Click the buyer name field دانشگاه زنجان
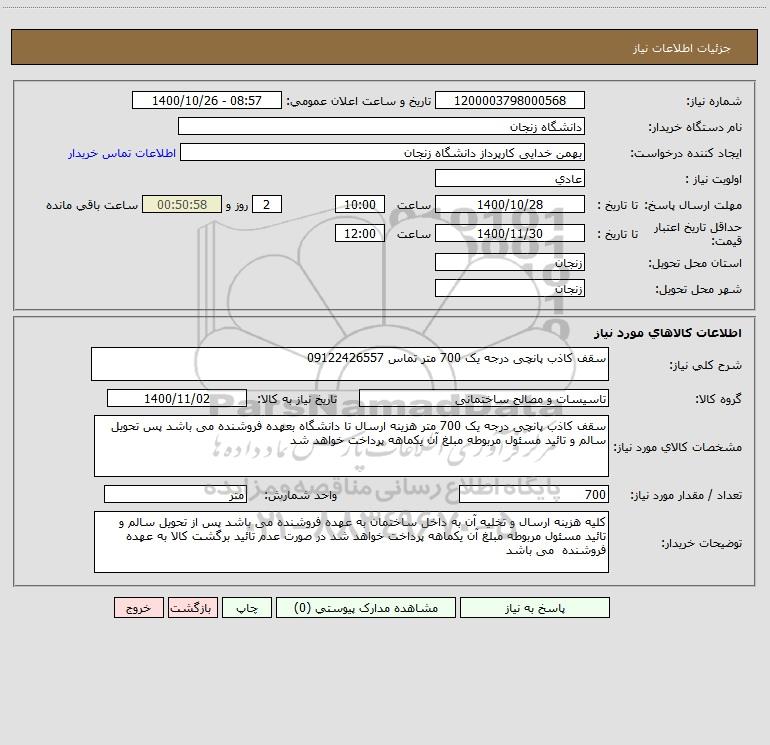The width and height of the screenshot is (770, 745). [x=381, y=127]
